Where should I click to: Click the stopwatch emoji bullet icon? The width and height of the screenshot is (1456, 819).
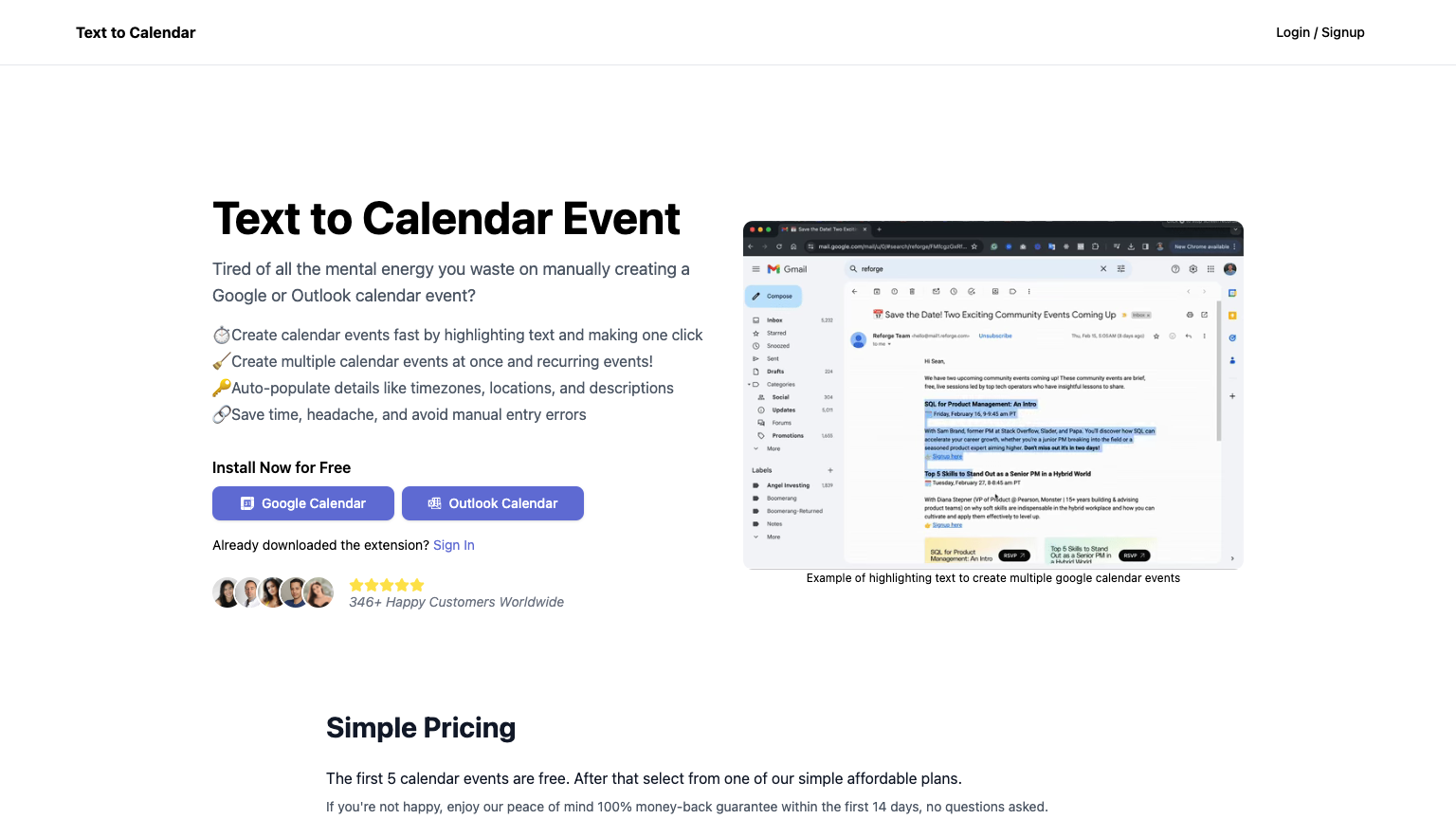222,335
